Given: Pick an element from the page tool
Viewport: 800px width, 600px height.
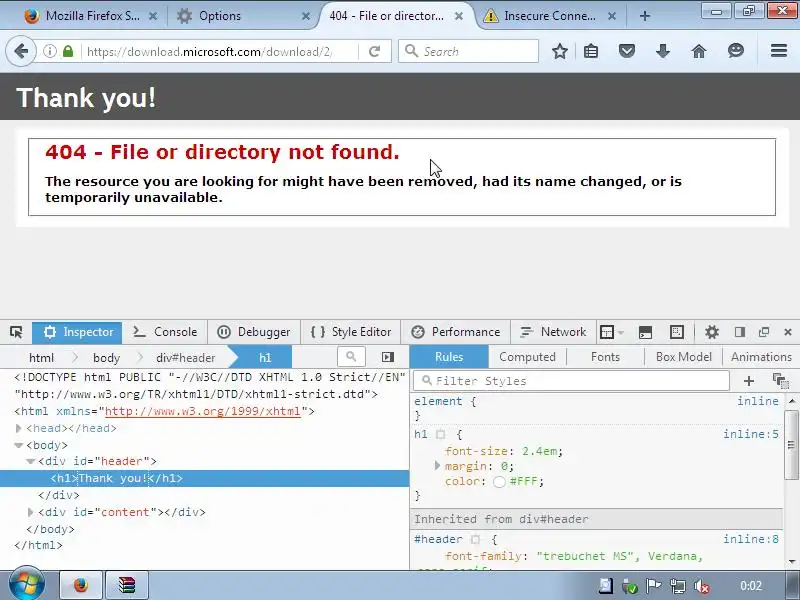Looking at the screenshot, I should pos(16,332).
